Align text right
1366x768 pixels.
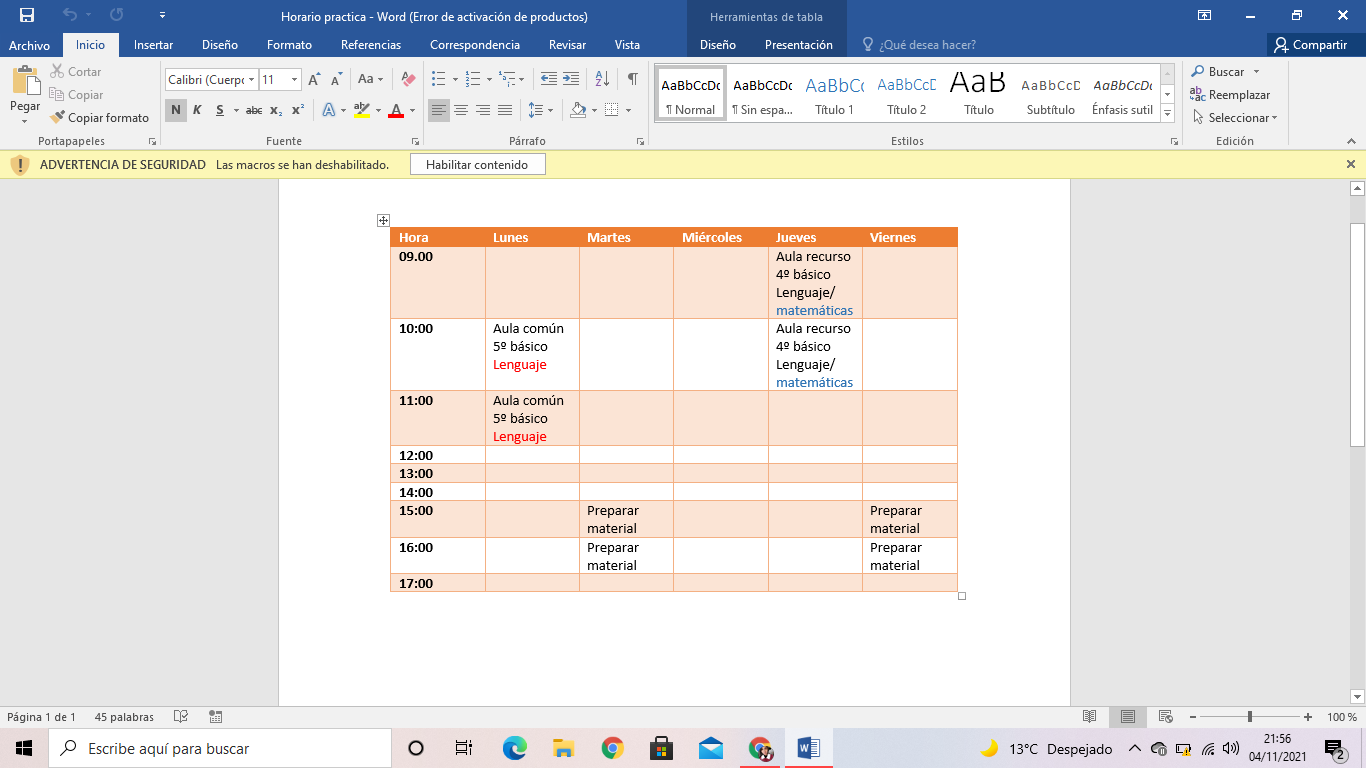pos(483,110)
